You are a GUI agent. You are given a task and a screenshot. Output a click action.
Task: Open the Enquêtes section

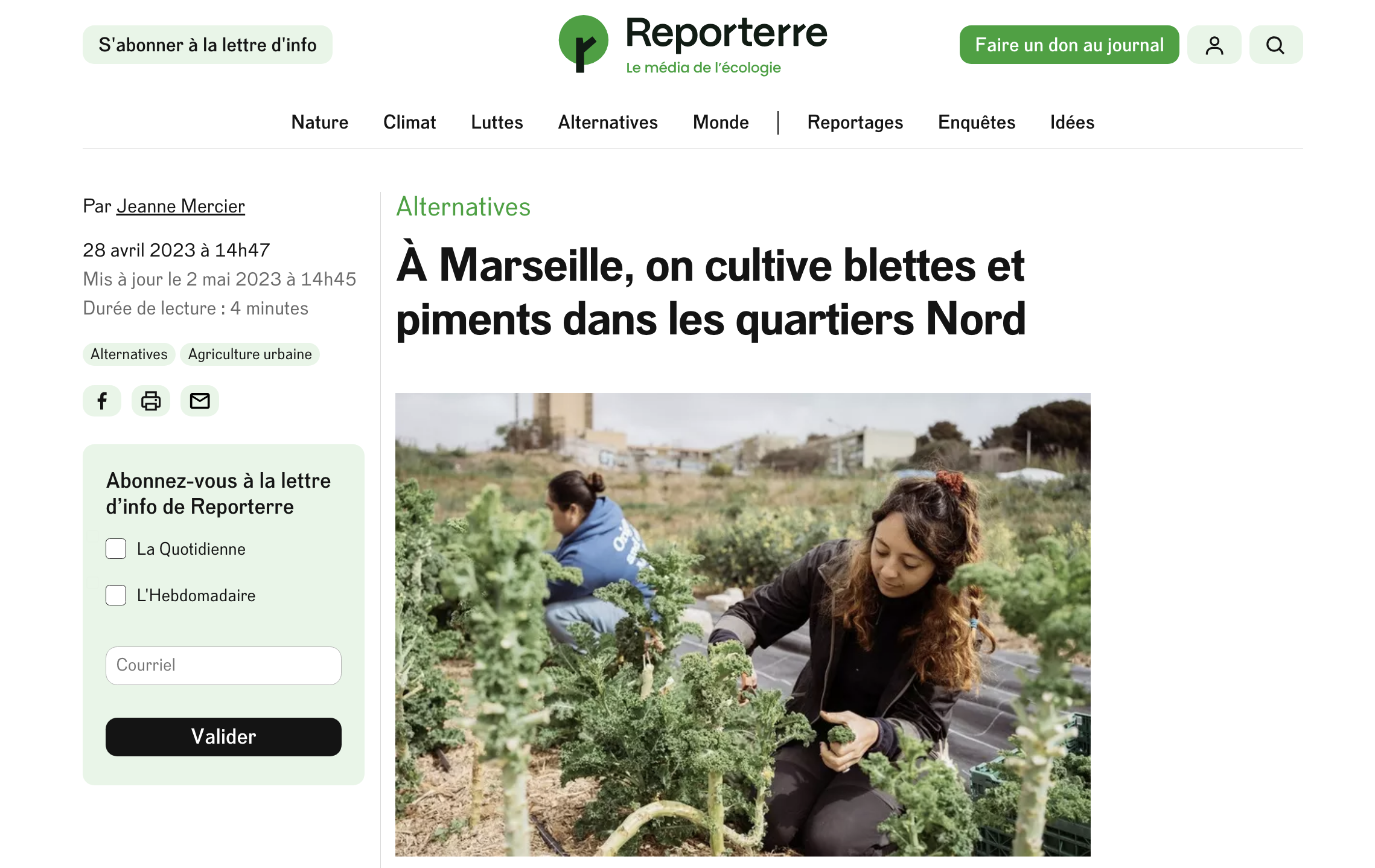point(977,123)
